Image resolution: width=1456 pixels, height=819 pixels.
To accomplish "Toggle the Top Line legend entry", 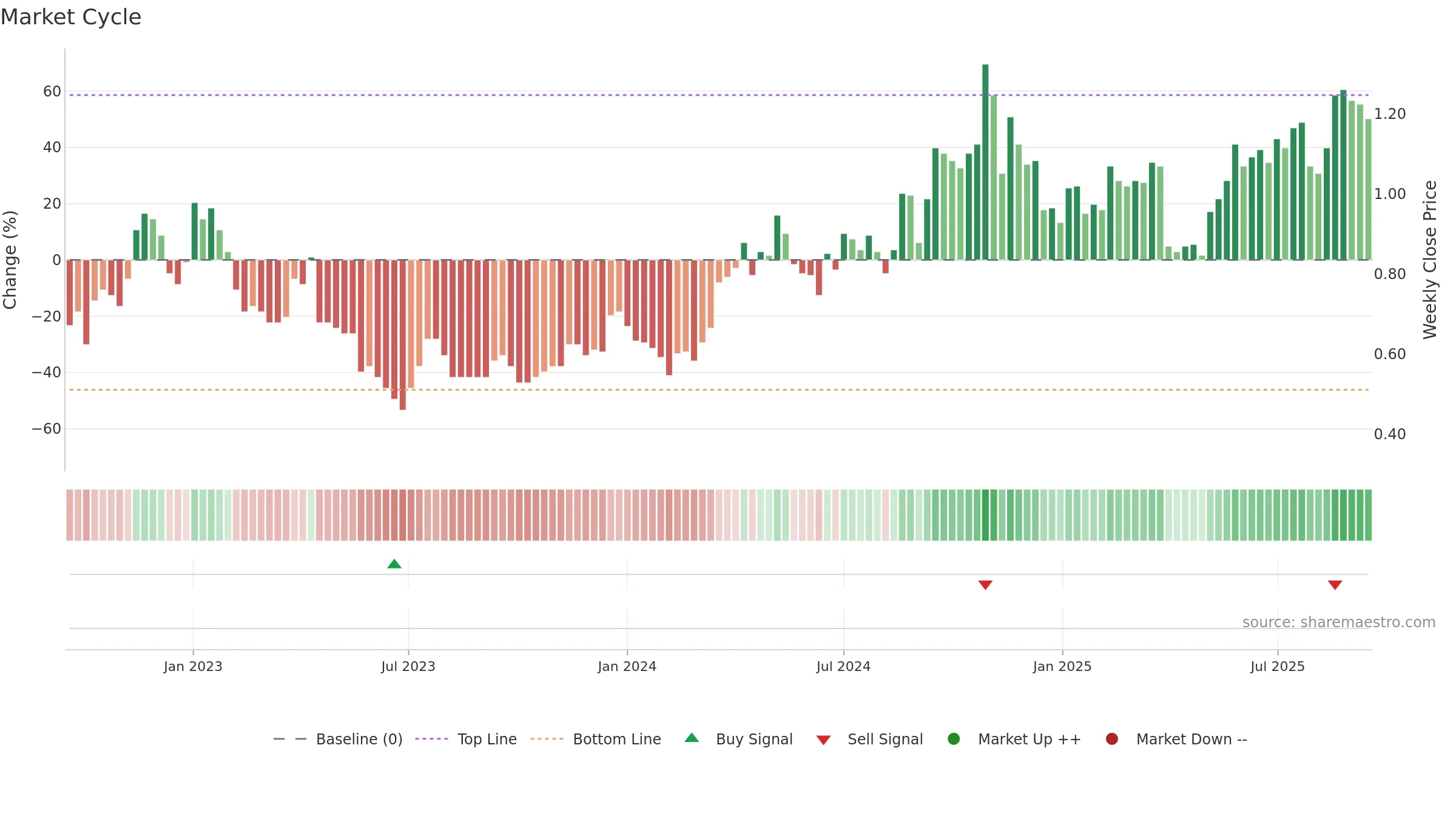I will tap(466, 739).
